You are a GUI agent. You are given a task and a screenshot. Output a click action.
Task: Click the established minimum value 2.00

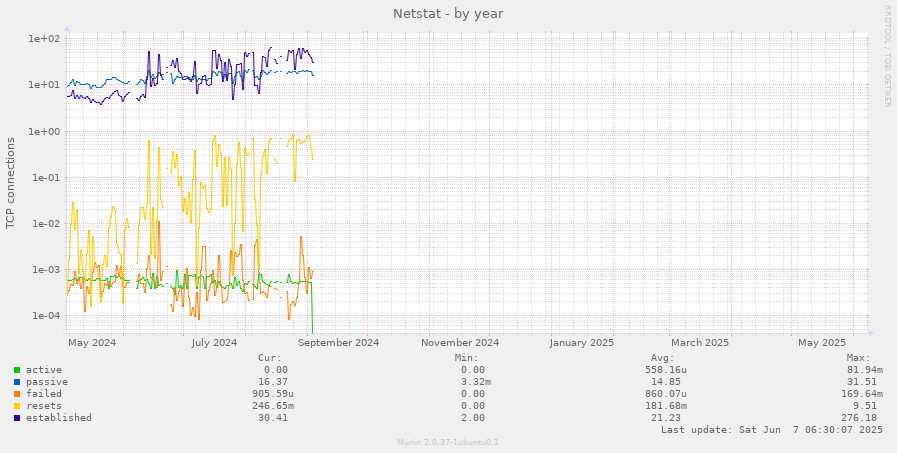[x=473, y=418]
